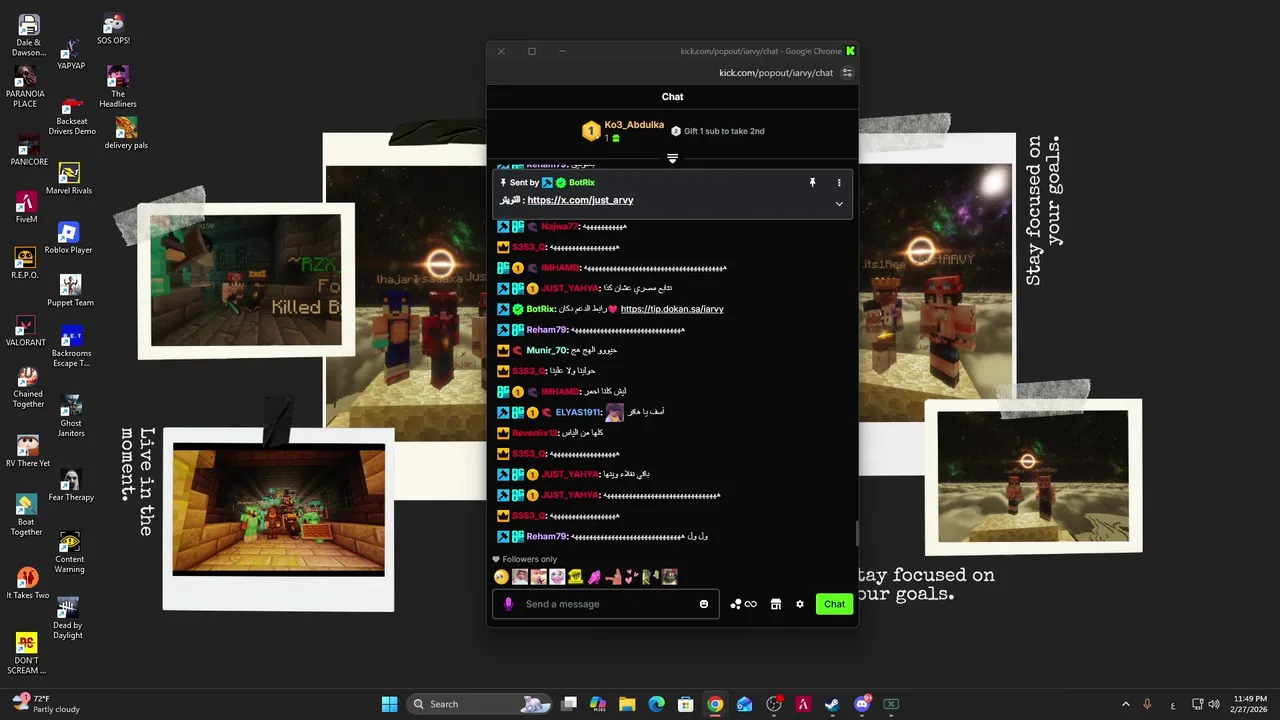The image size is (1280, 720).
Task: Click the green Chat send button
Action: [x=834, y=604]
